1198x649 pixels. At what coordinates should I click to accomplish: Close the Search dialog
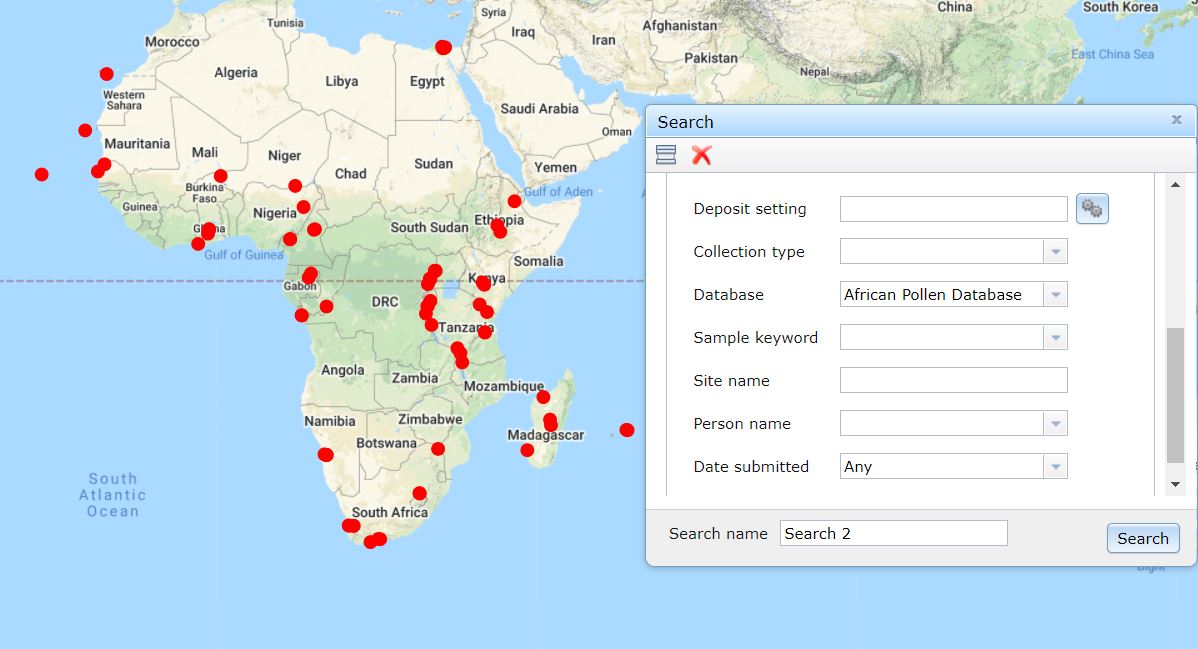[1176, 120]
